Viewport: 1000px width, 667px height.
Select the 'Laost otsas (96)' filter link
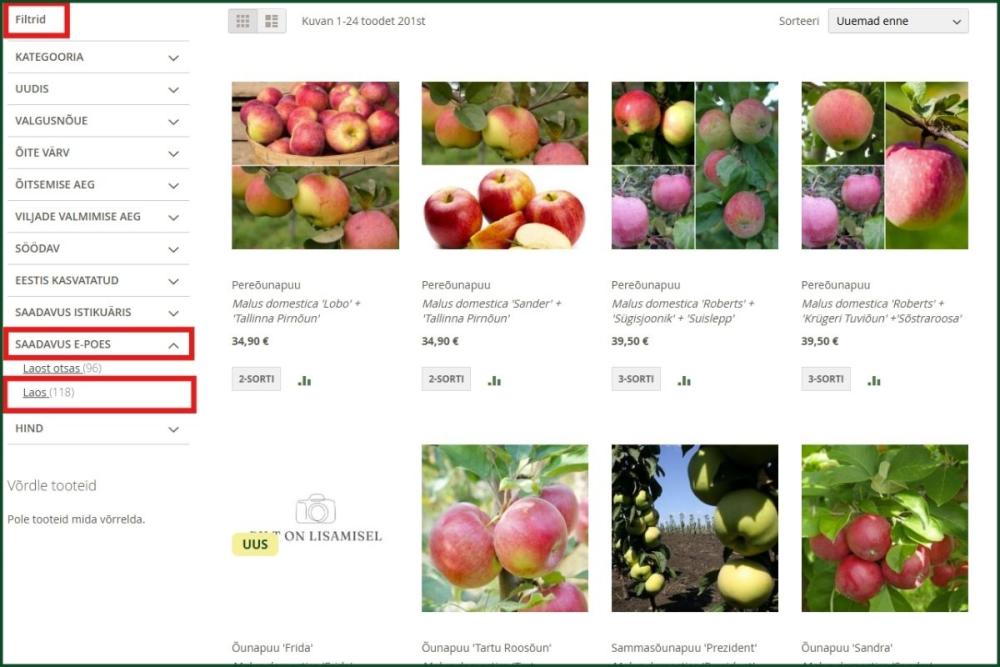coord(62,368)
